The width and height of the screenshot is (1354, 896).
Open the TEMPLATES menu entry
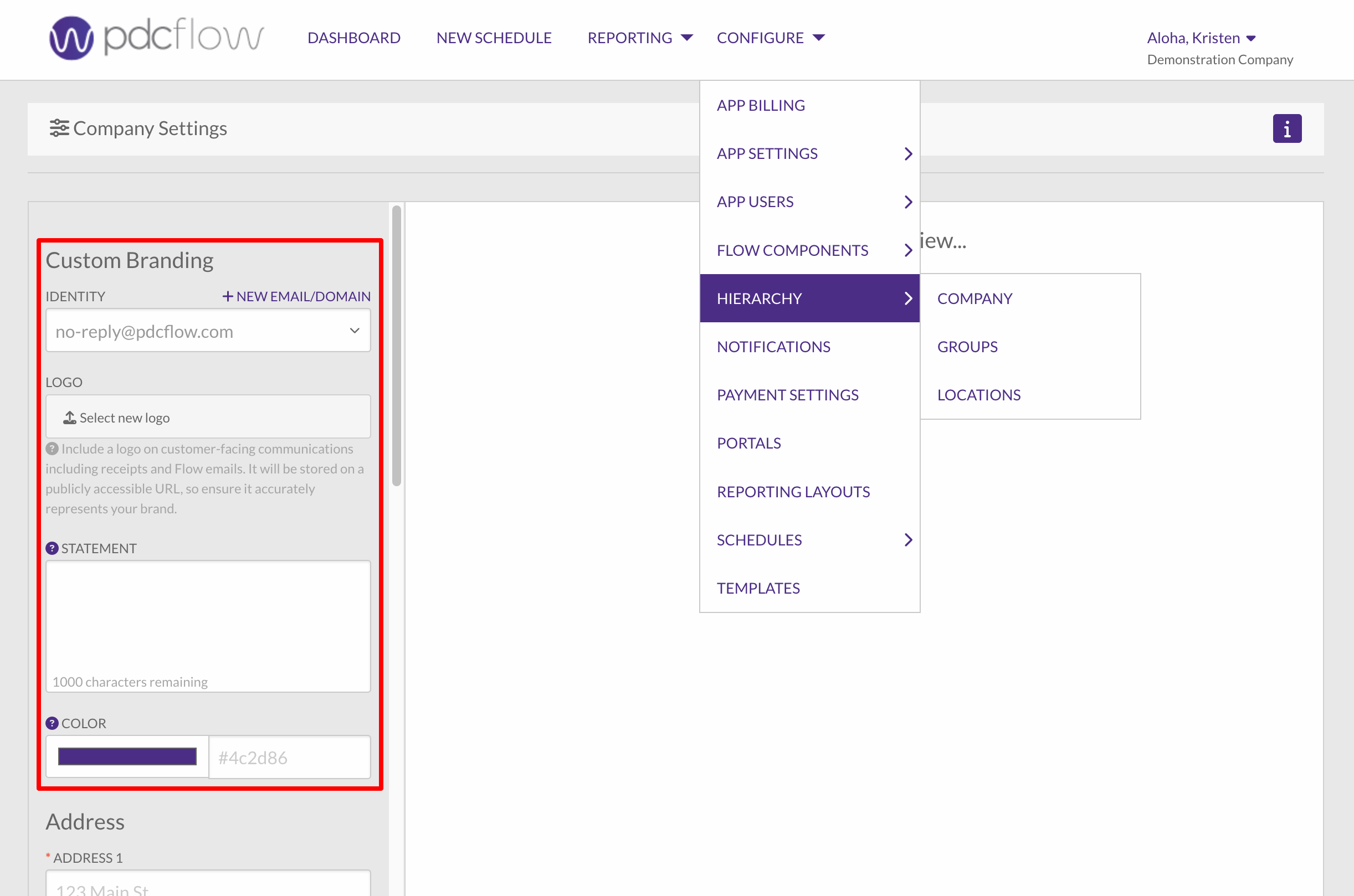click(x=758, y=588)
